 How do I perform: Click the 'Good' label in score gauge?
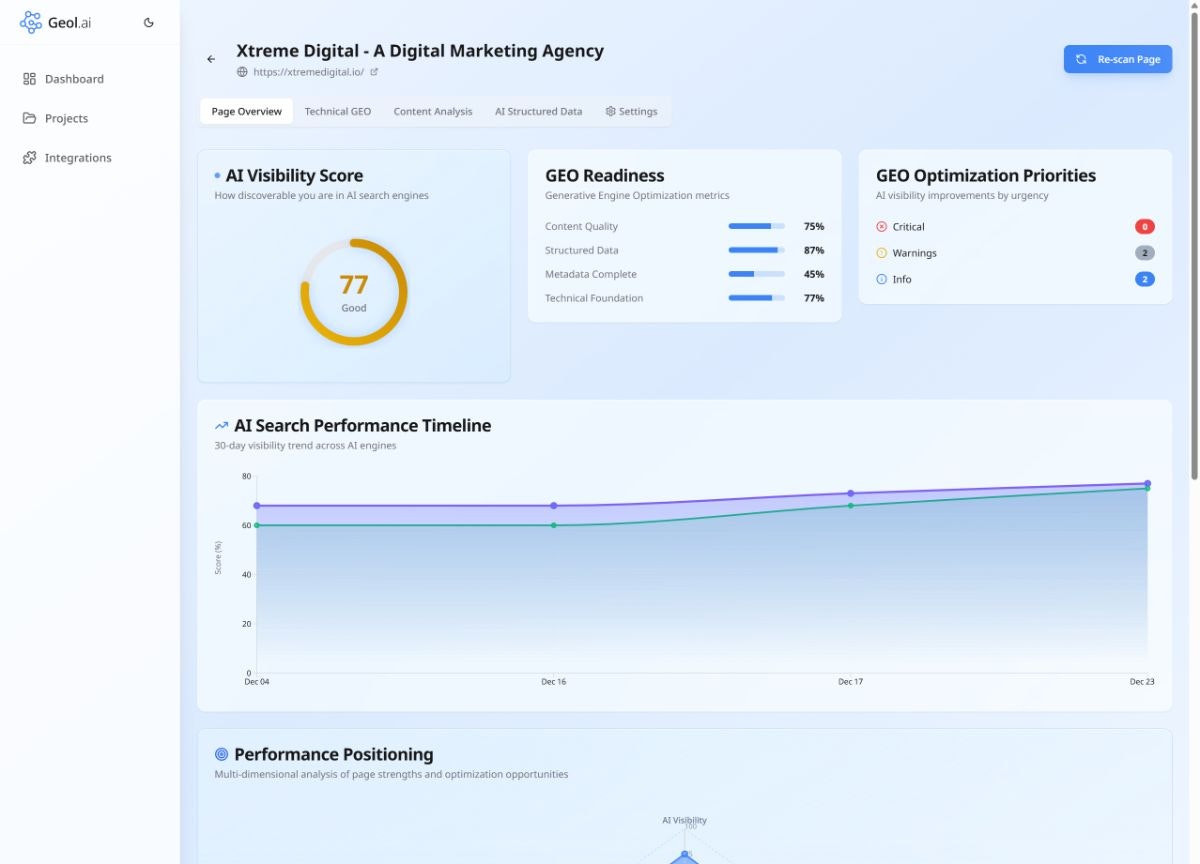coord(354,308)
